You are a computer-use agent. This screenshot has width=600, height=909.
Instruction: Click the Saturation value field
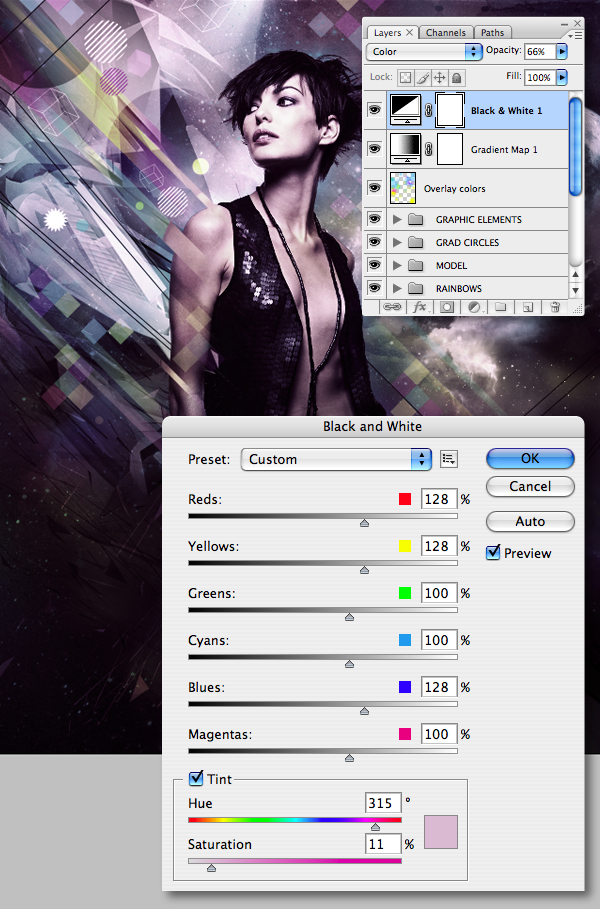383,844
